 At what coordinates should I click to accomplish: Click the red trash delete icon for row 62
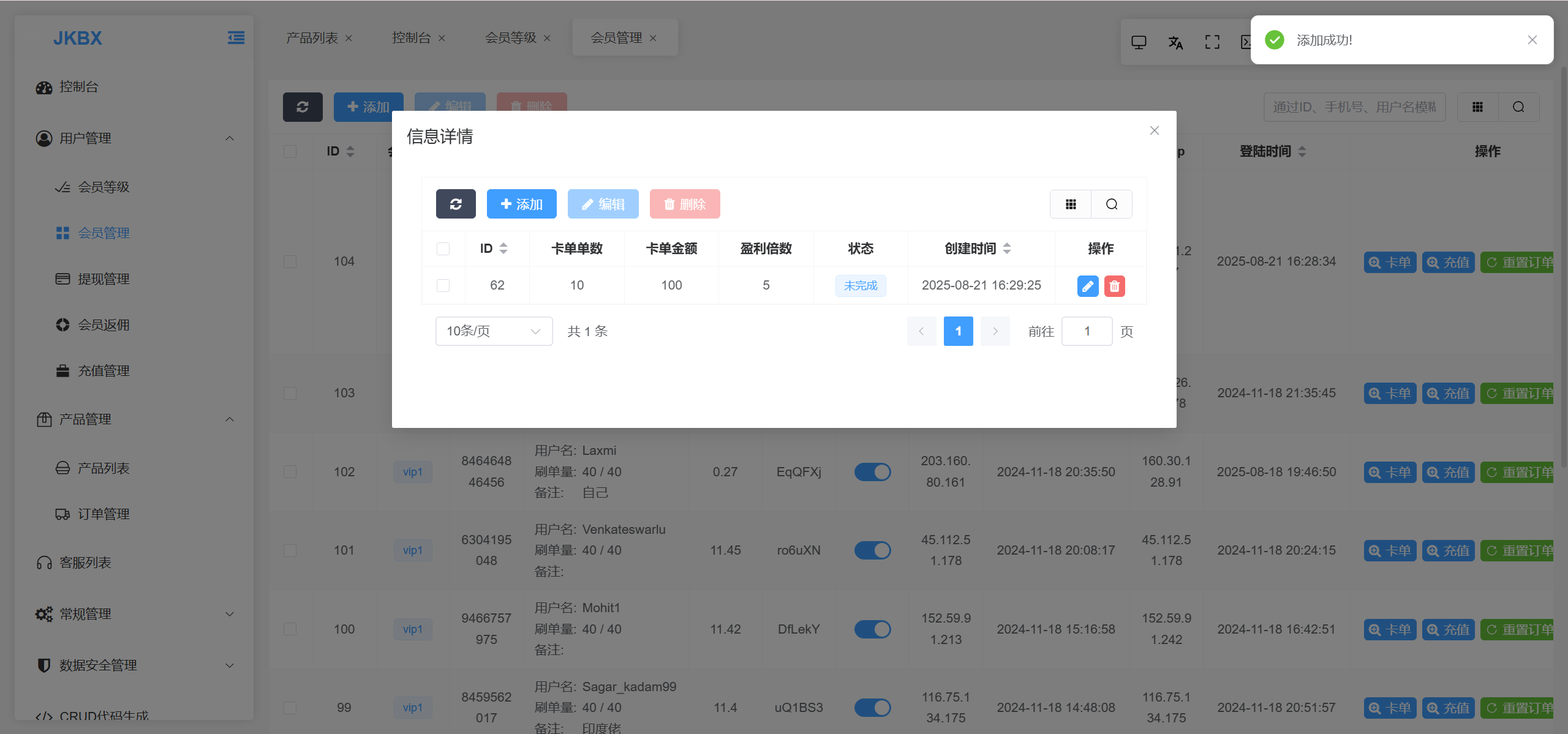click(x=1114, y=286)
